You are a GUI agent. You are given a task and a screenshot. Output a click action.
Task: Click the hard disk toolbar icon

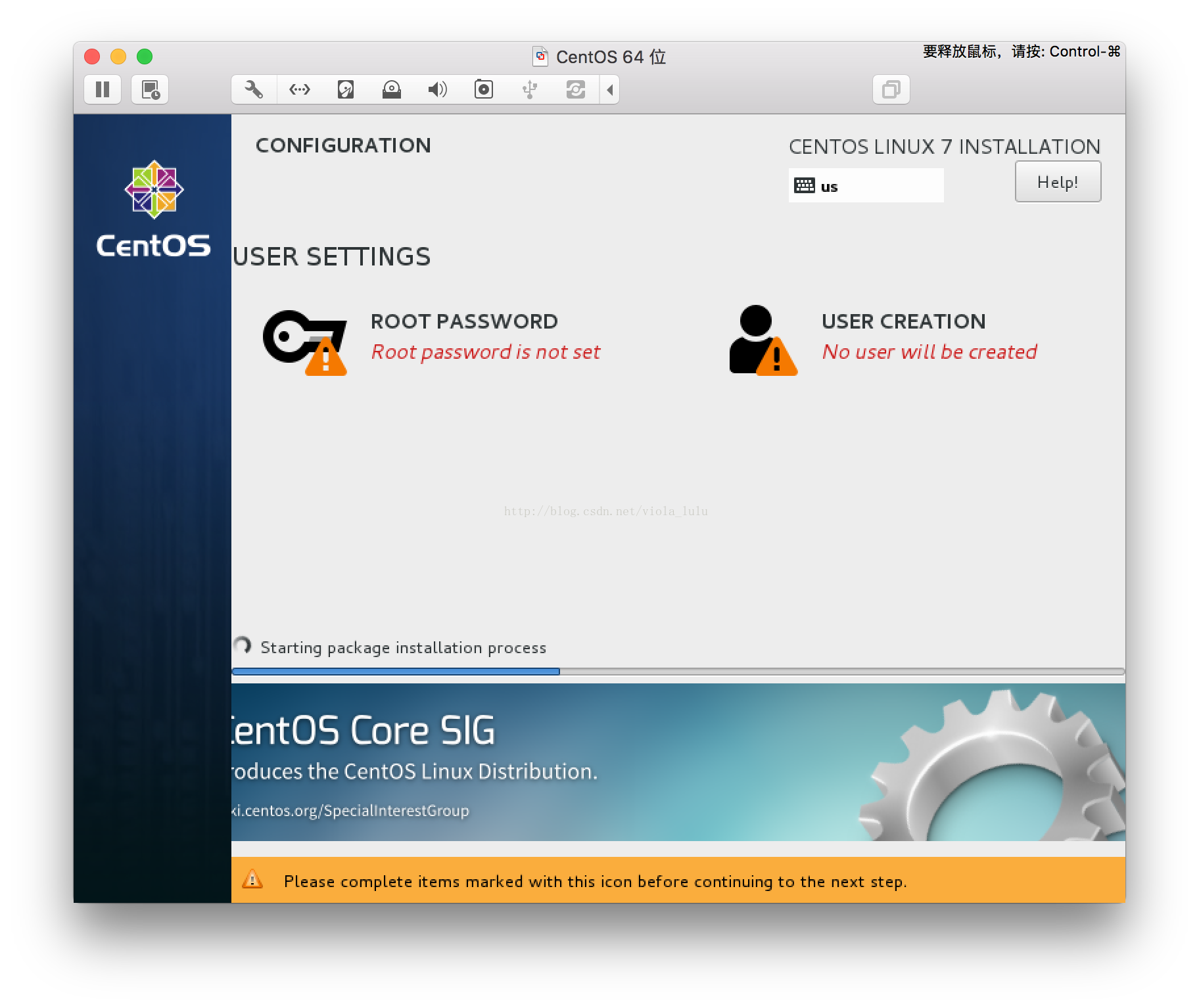[x=346, y=89]
